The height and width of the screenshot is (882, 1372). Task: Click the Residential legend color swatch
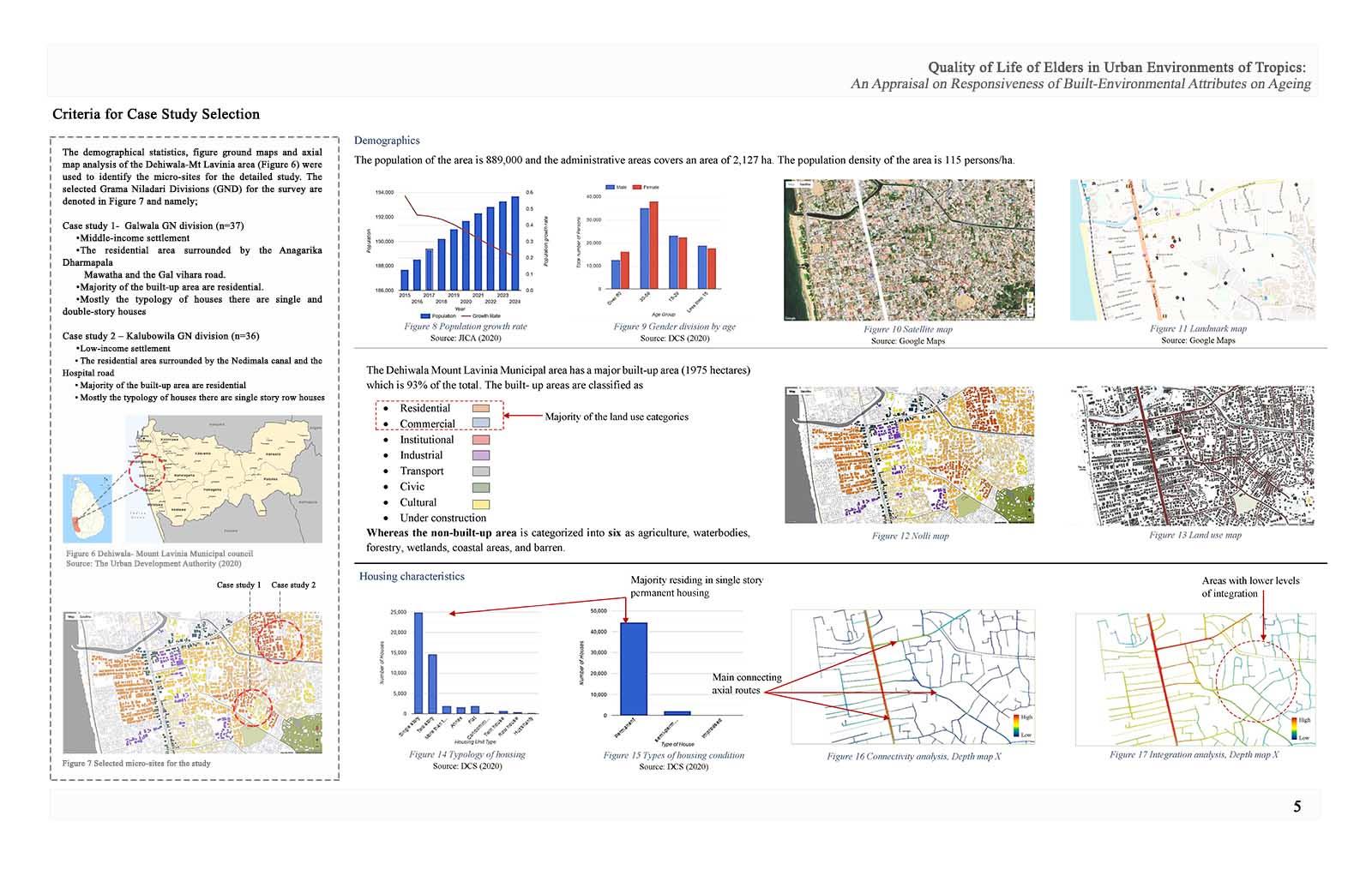(x=481, y=408)
